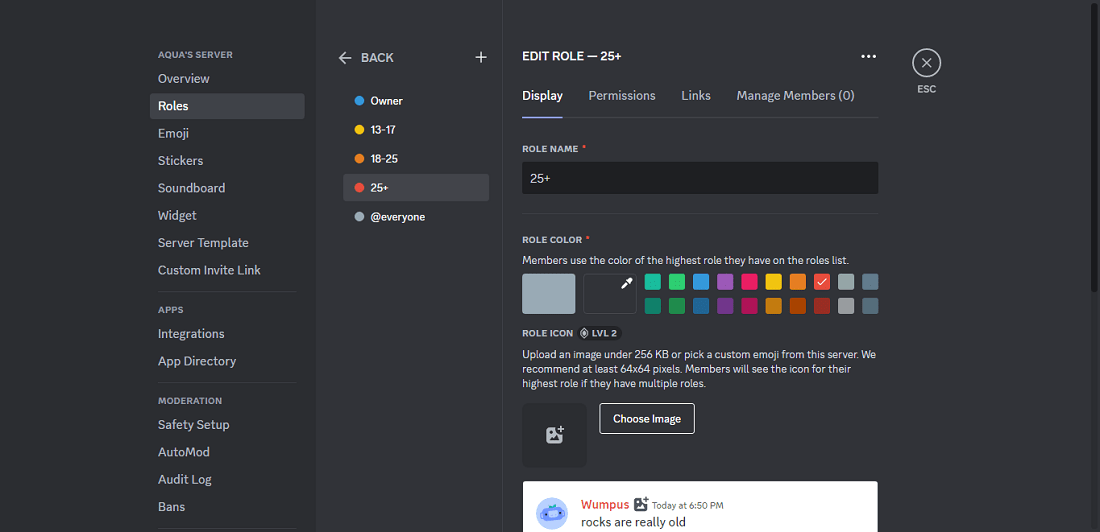Pick the teal color swatch

[x=652, y=281]
